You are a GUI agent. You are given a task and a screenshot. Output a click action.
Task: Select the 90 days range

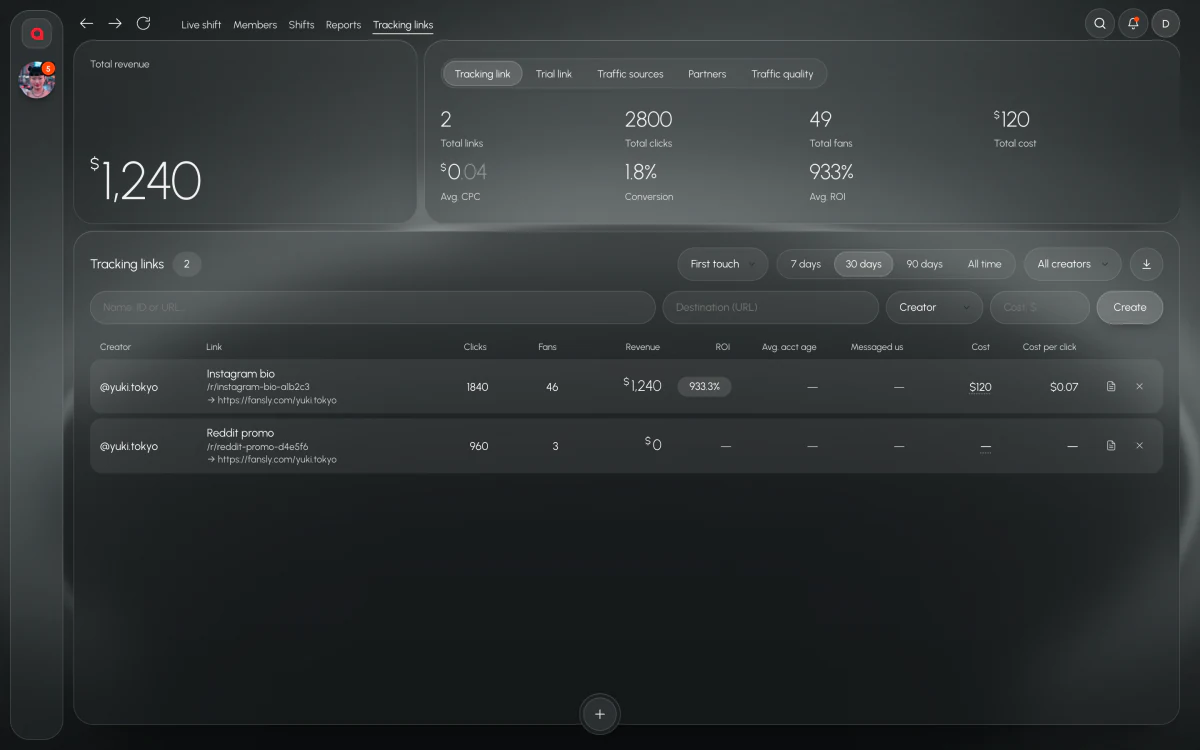tap(924, 264)
